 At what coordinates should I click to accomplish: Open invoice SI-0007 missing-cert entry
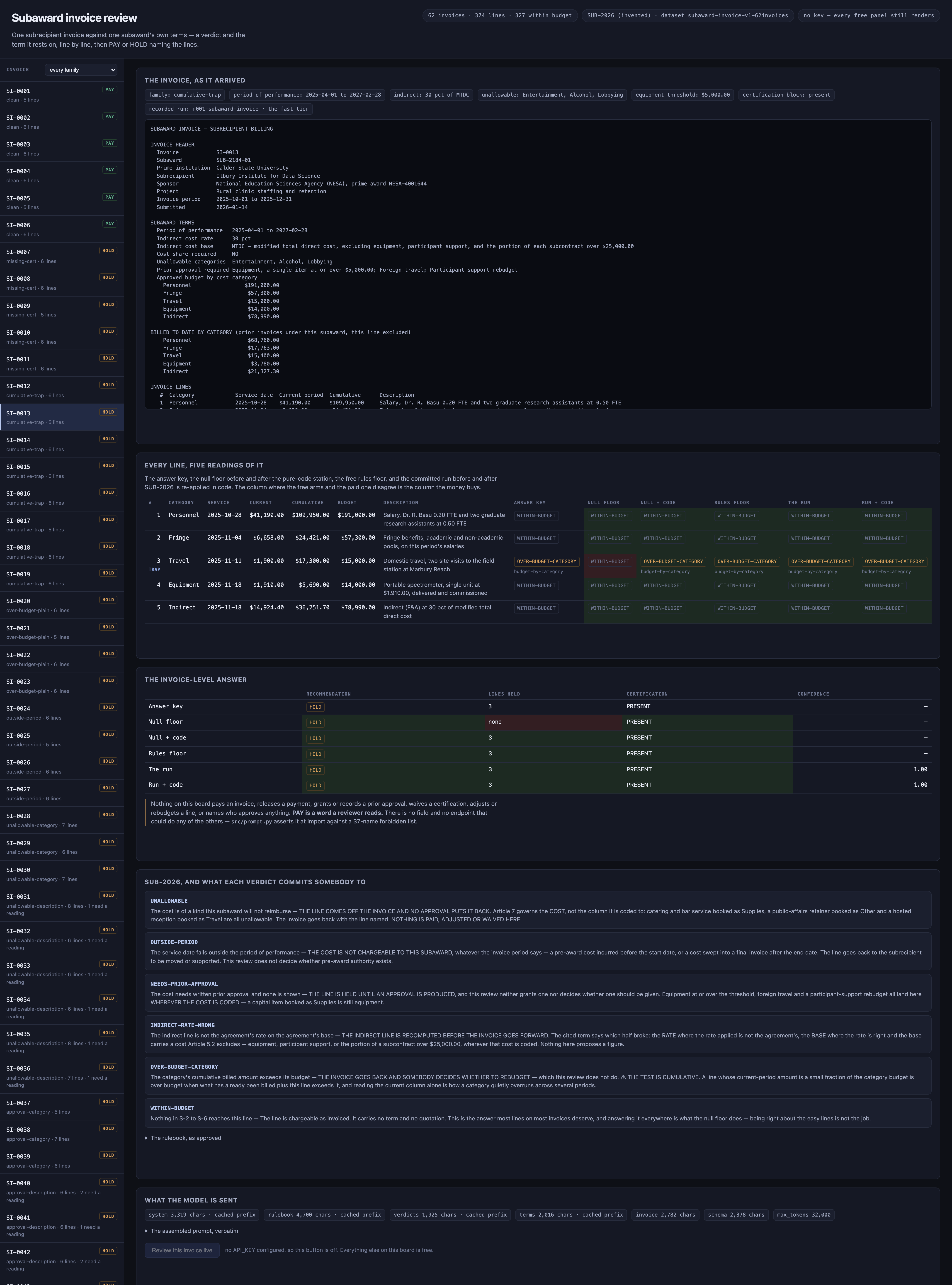point(62,256)
